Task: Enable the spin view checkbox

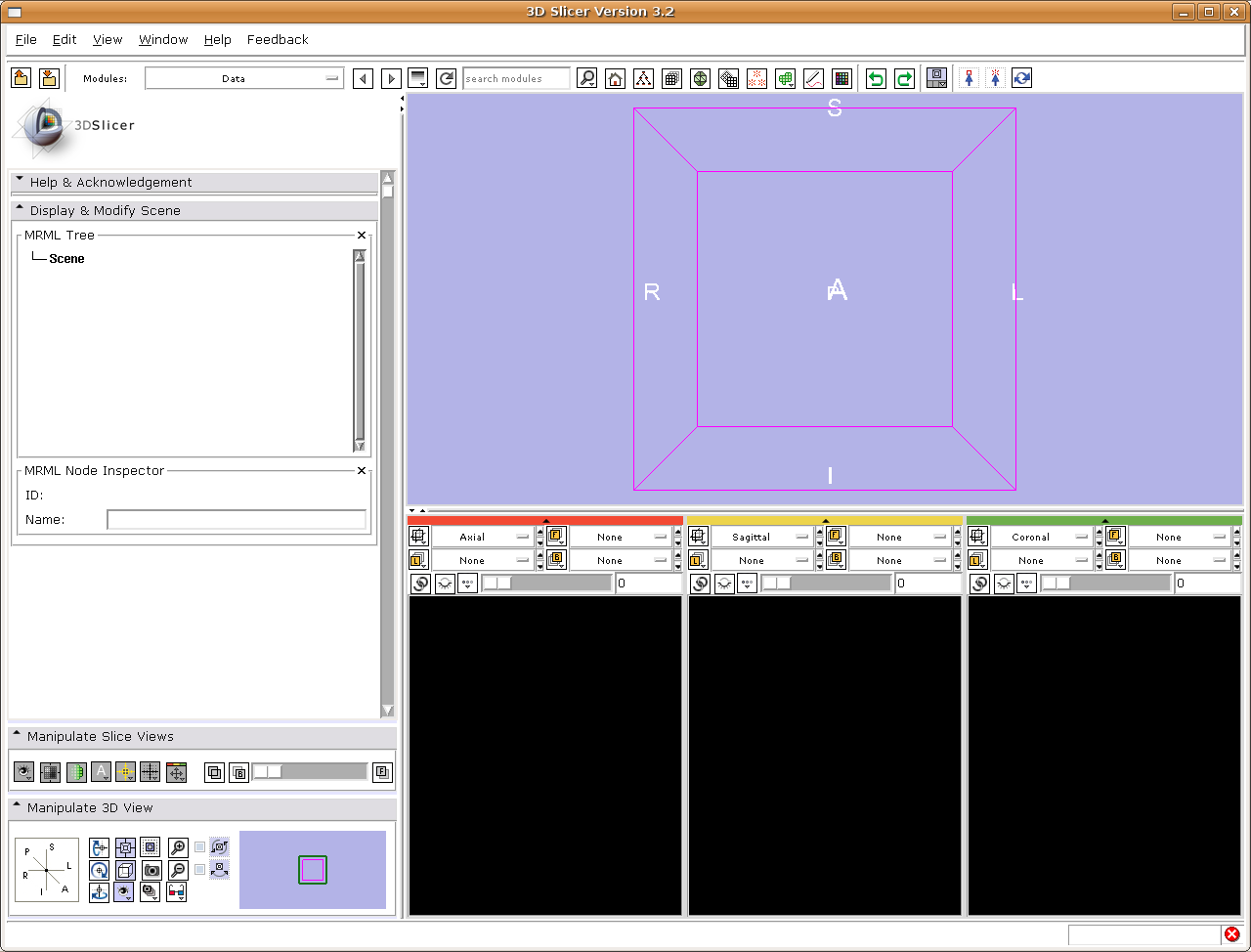Action: (x=200, y=847)
